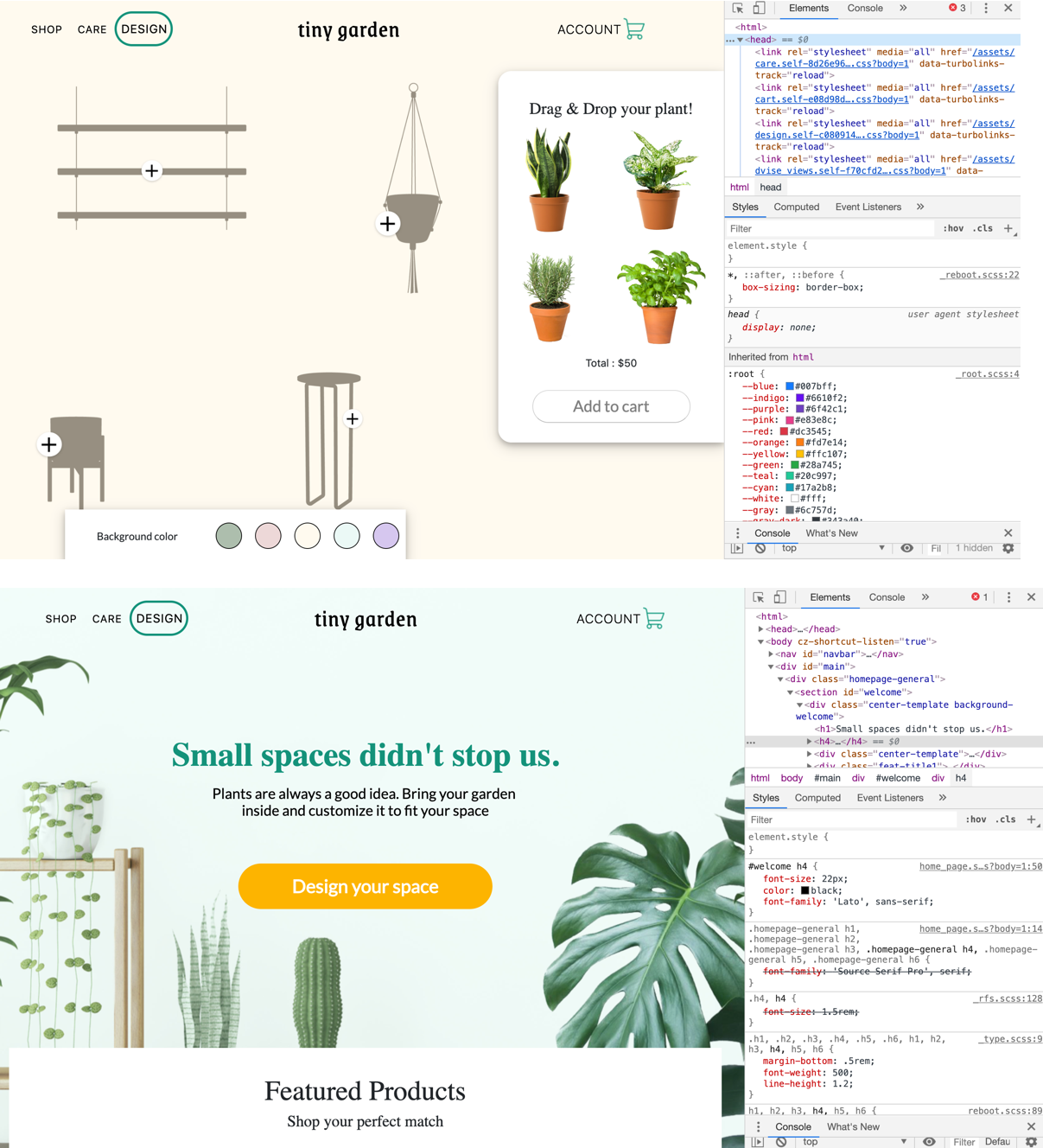Click the cart icon on the design page

pos(634,29)
